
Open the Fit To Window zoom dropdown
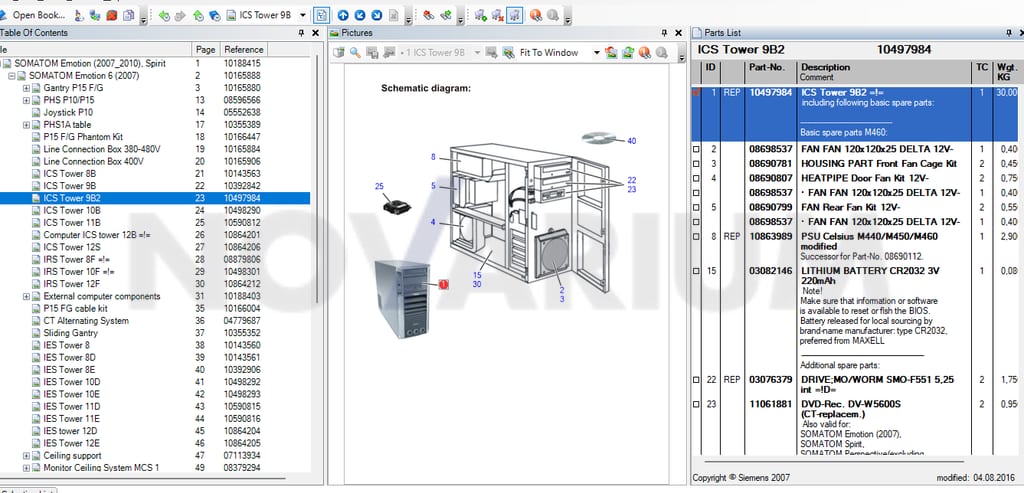pyautogui.click(x=596, y=53)
